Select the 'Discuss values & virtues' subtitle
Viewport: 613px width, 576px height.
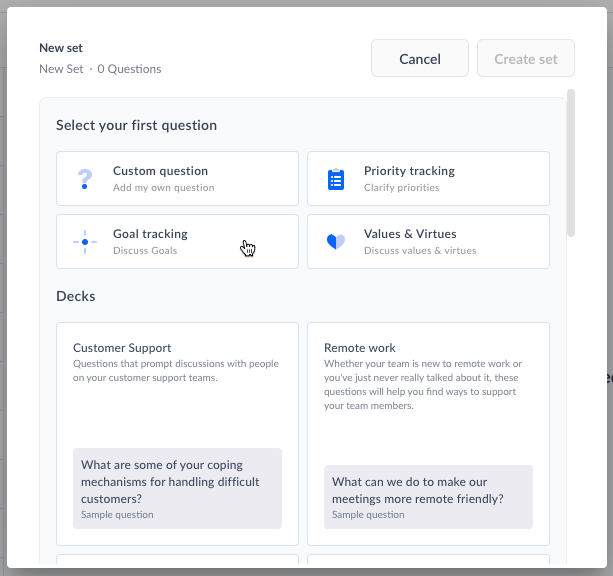point(420,250)
